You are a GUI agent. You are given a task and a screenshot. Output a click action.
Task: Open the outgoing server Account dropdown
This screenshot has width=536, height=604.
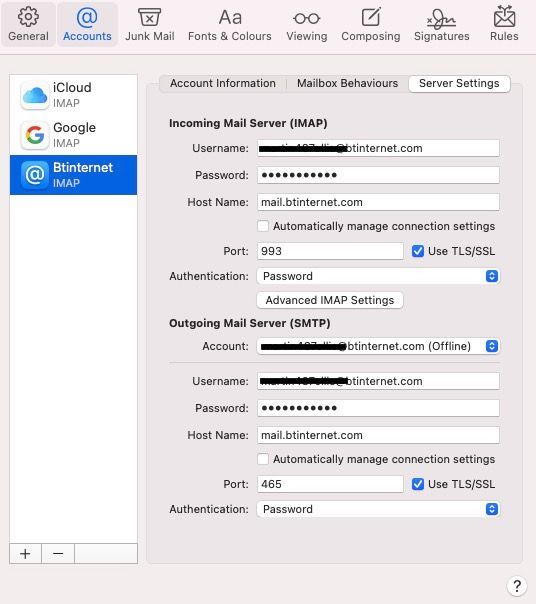378,346
